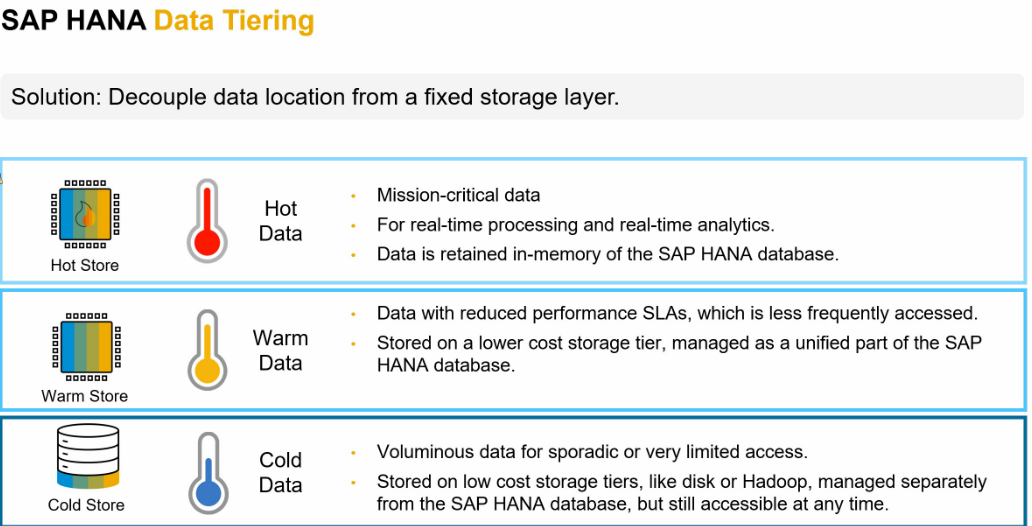Click the "Mission-critical data" bullet
Screen dimensions: 1032x526
[x=458, y=195]
